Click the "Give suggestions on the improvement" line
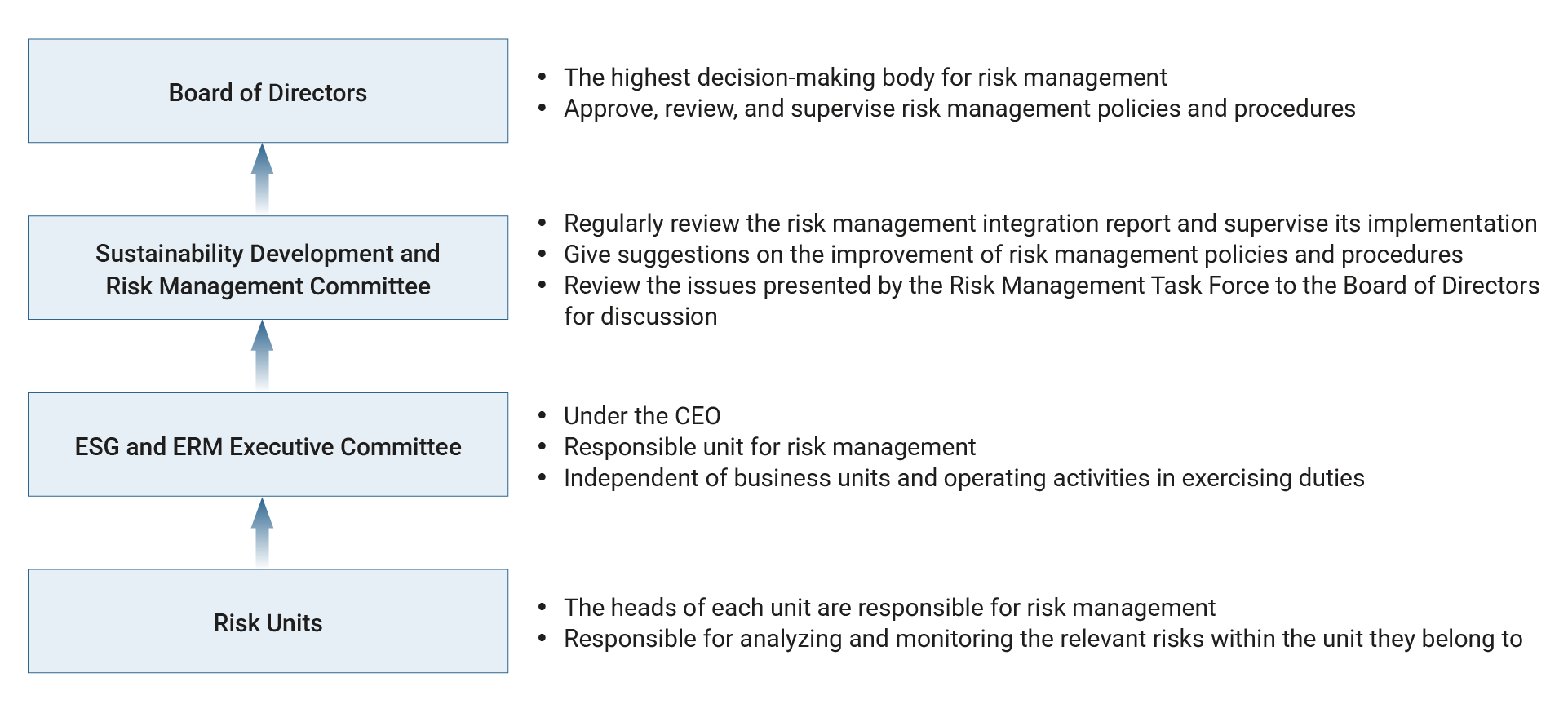The width and height of the screenshot is (1568, 713). pyautogui.click(x=1012, y=255)
